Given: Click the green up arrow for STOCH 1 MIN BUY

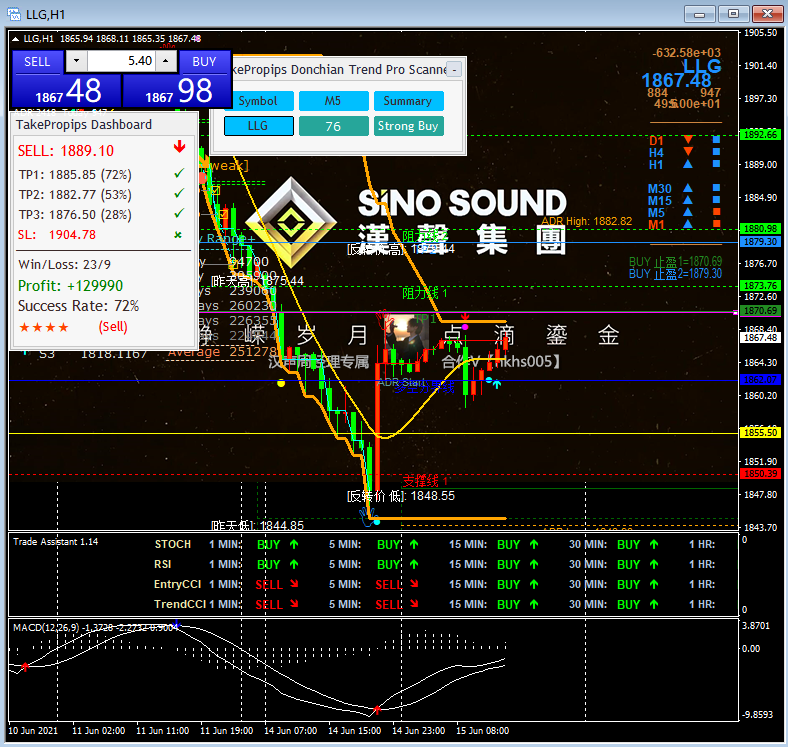Looking at the screenshot, I should point(294,544).
